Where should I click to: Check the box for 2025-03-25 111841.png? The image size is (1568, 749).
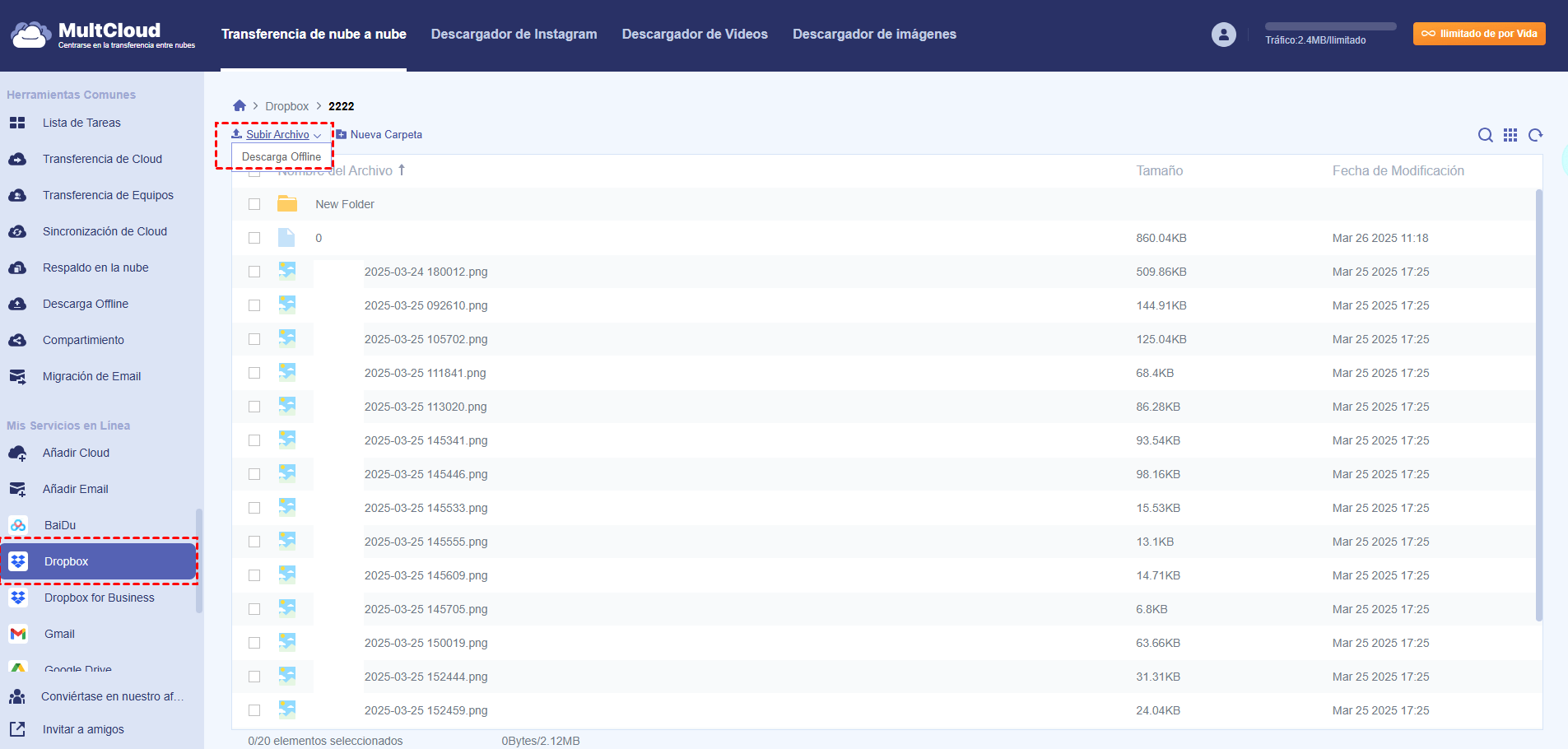click(x=254, y=373)
